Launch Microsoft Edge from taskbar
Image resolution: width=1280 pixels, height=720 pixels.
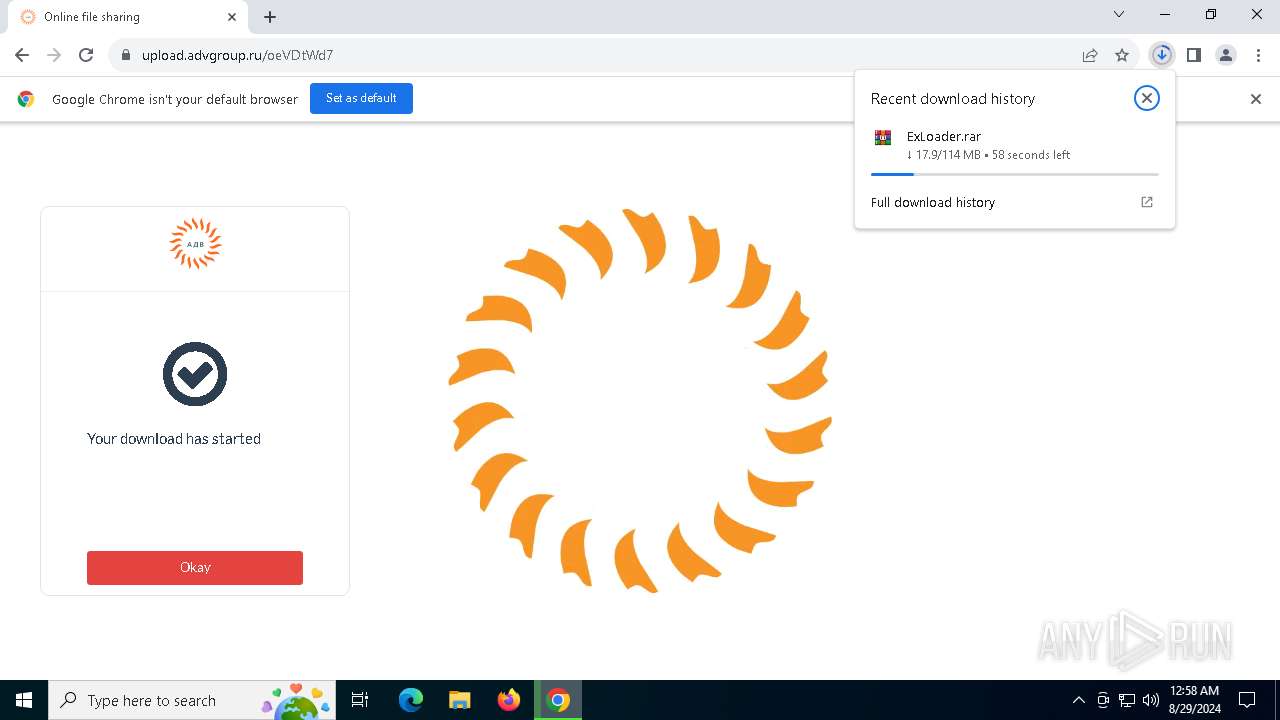click(x=411, y=700)
